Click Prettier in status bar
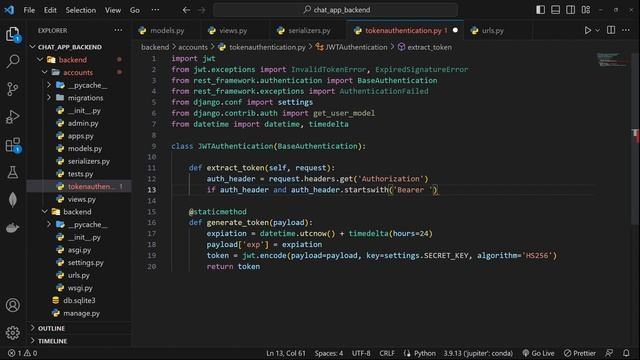The height and width of the screenshot is (360, 640). coord(580,353)
